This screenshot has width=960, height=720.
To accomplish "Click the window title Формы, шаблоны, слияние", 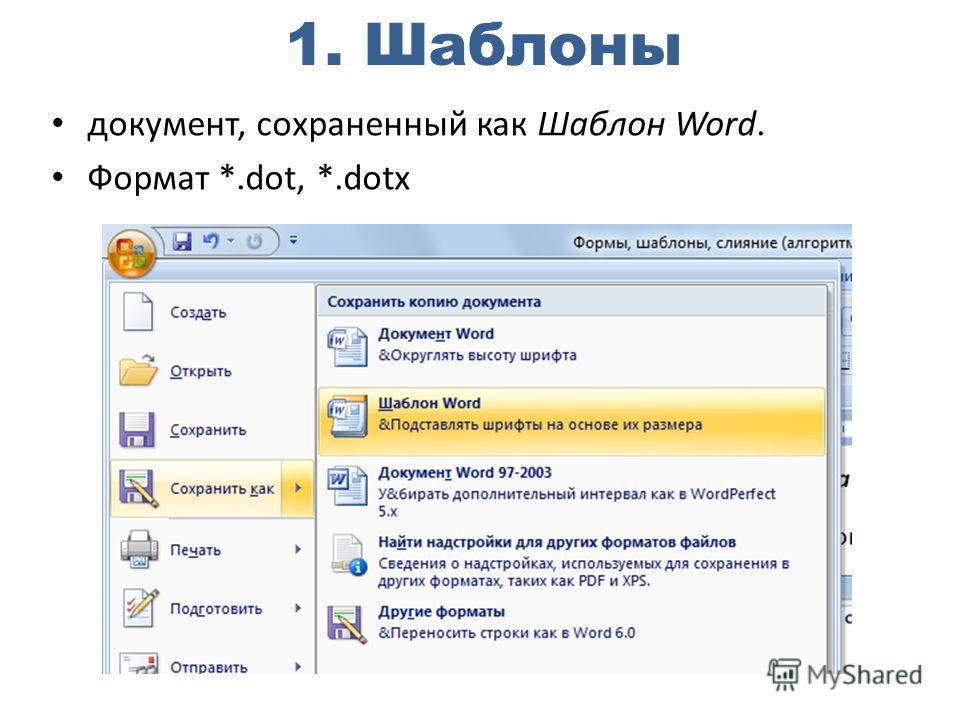I will click(712, 242).
